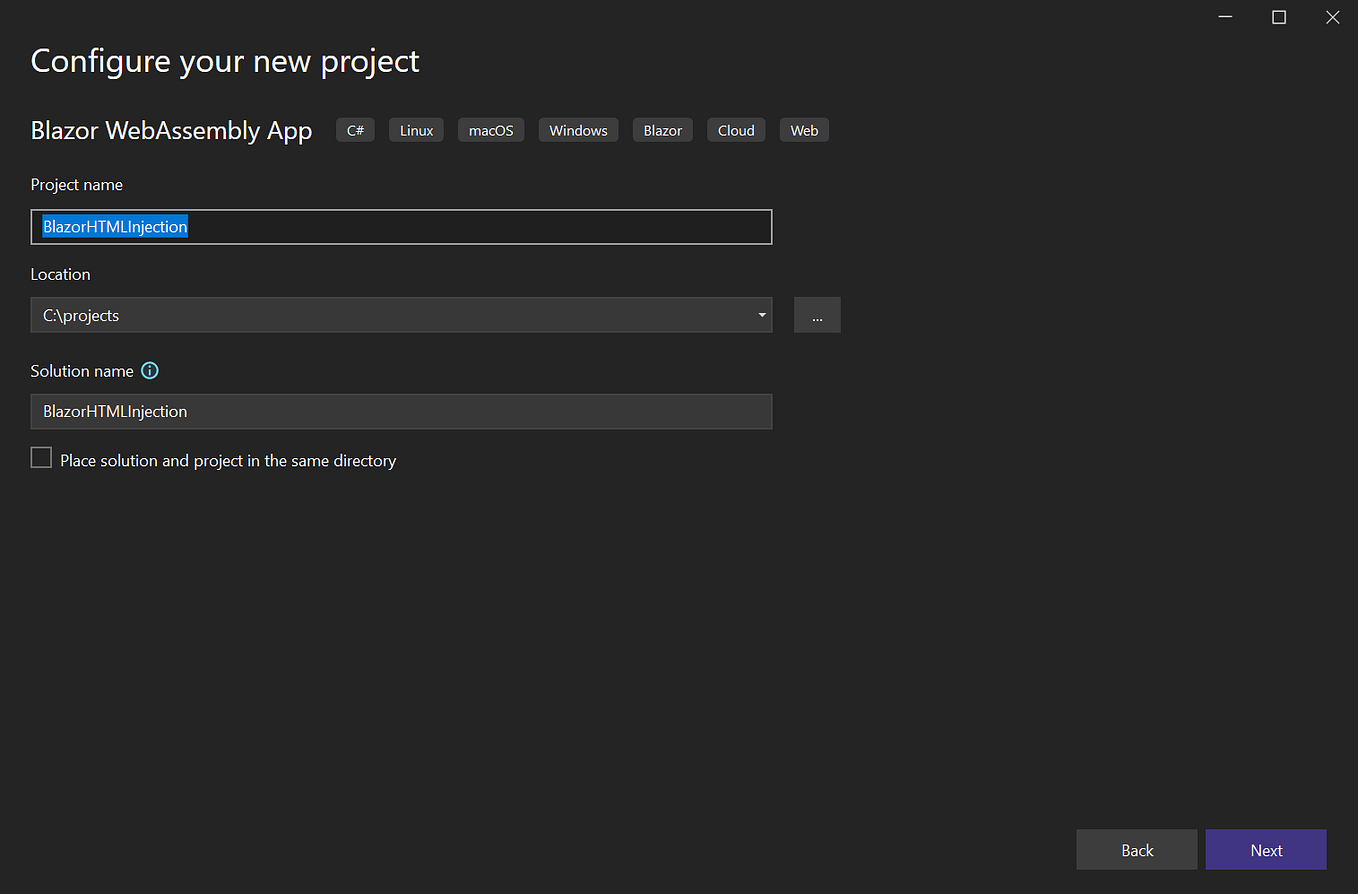Click the C# language tag

click(x=355, y=129)
